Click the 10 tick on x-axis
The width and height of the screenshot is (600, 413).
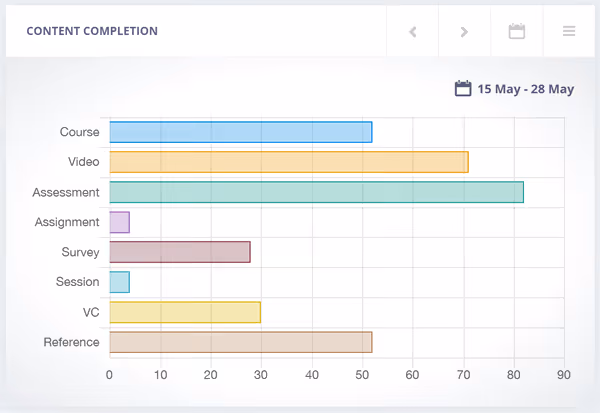coord(161,375)
